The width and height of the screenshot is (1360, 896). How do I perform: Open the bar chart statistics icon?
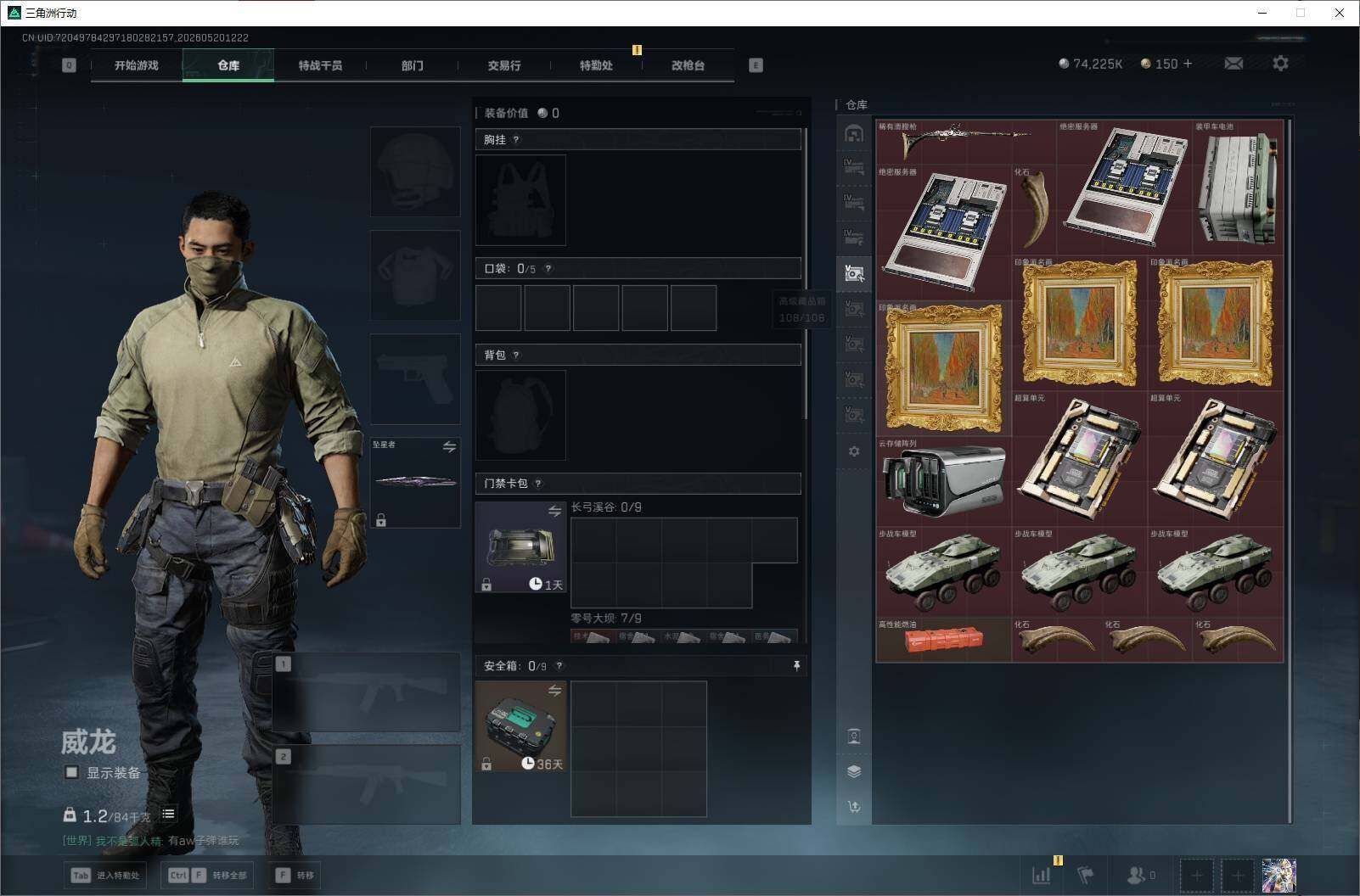1042,875
